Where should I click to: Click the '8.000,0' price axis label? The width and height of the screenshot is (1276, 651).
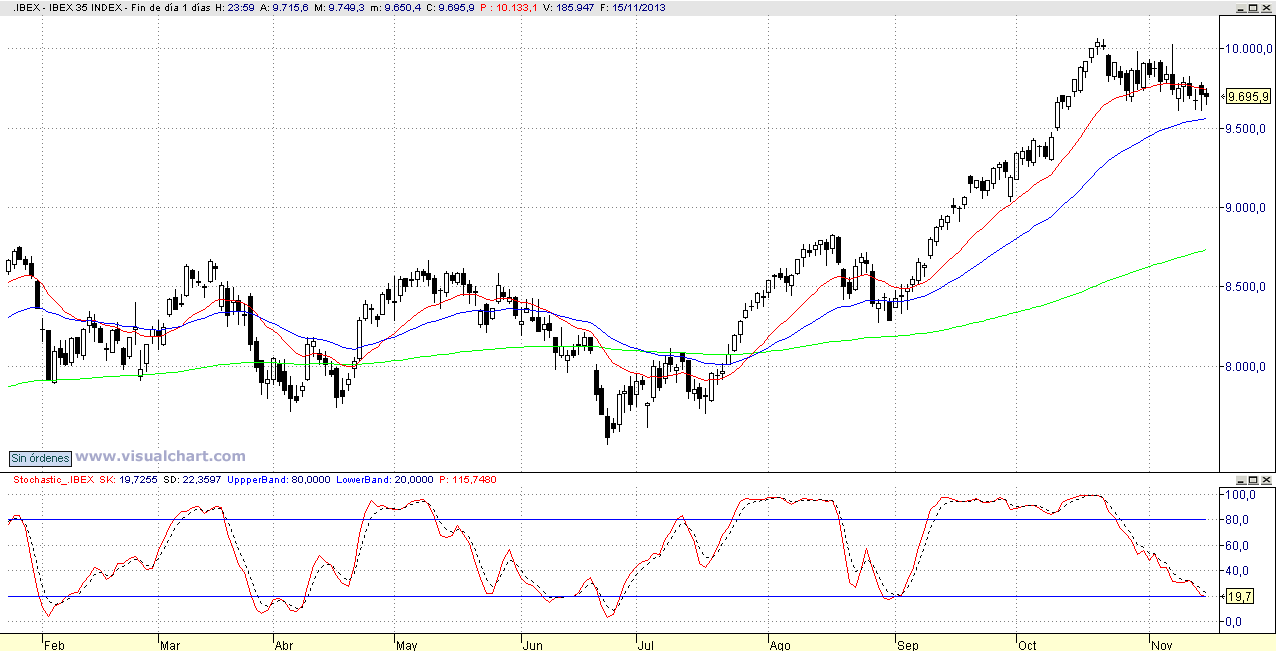1246,367
